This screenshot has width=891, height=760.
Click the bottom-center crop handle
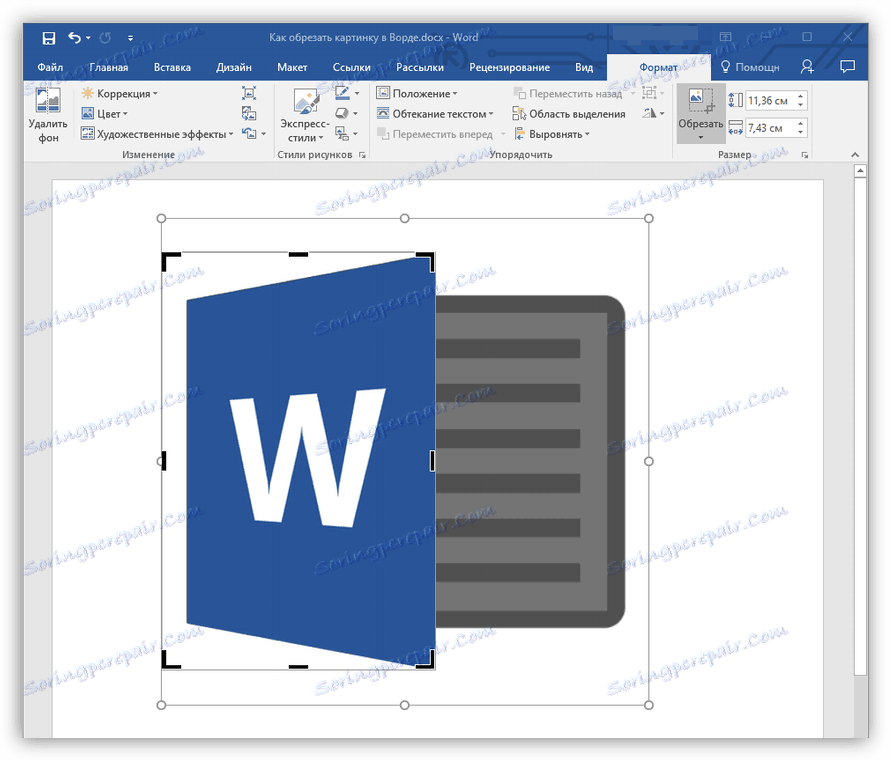tap(298, 666)
